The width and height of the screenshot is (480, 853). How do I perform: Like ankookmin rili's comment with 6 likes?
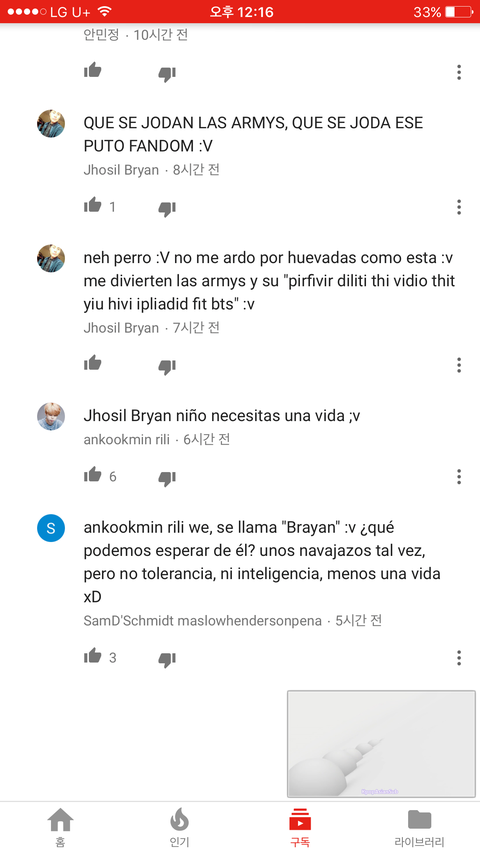[93, 475]
